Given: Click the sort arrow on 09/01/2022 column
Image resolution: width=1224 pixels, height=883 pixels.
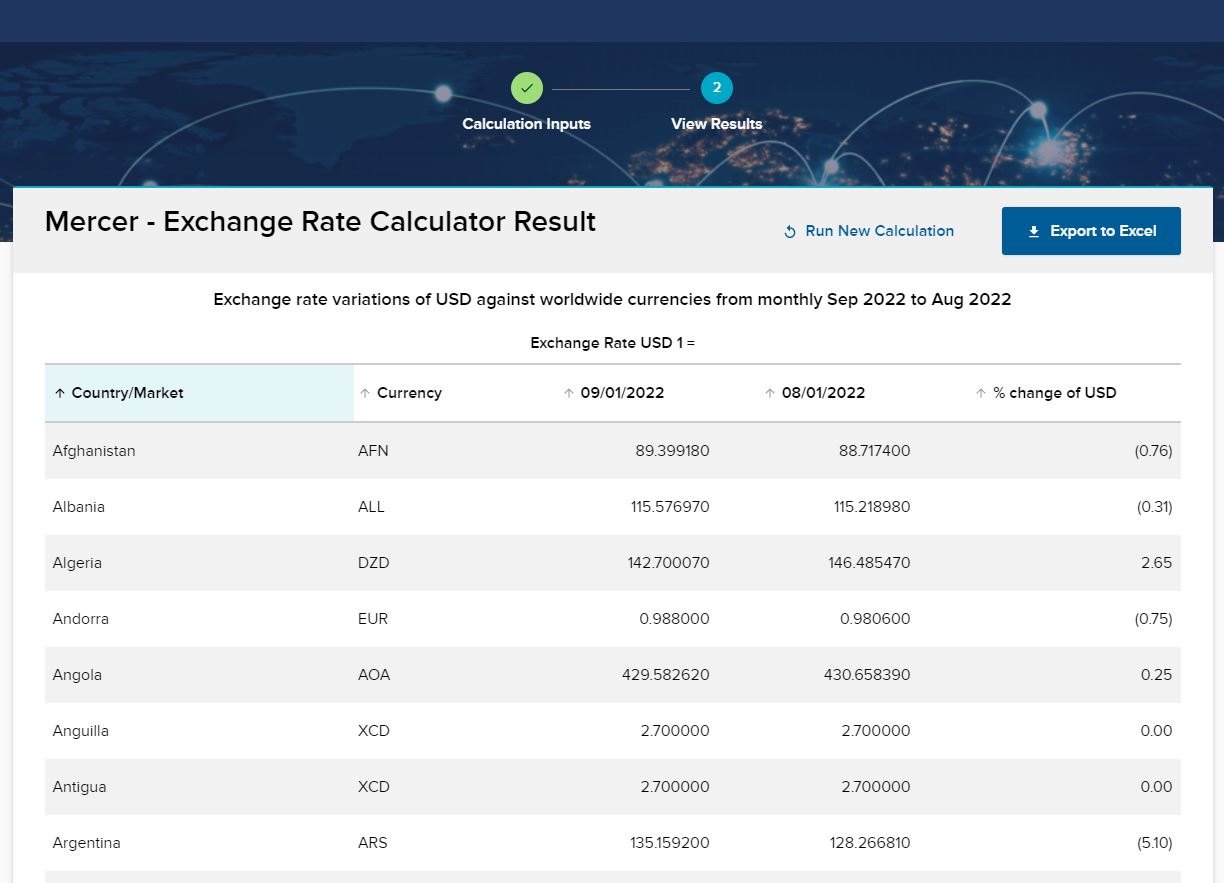Looking at the screenshot, I should (570, 393).
